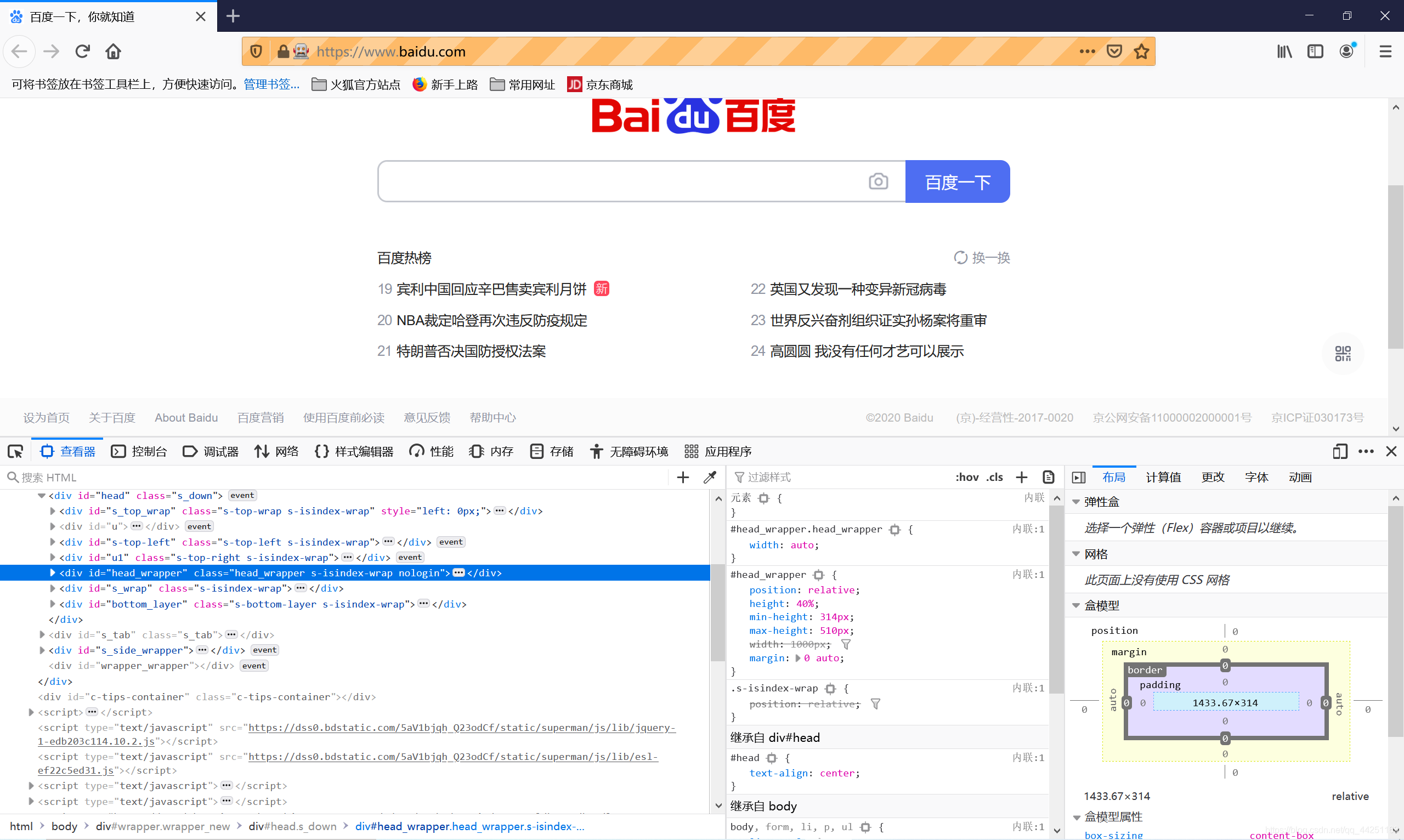
Task: Add a new node with plus icon in HTML pane
Action: (683, 477)
